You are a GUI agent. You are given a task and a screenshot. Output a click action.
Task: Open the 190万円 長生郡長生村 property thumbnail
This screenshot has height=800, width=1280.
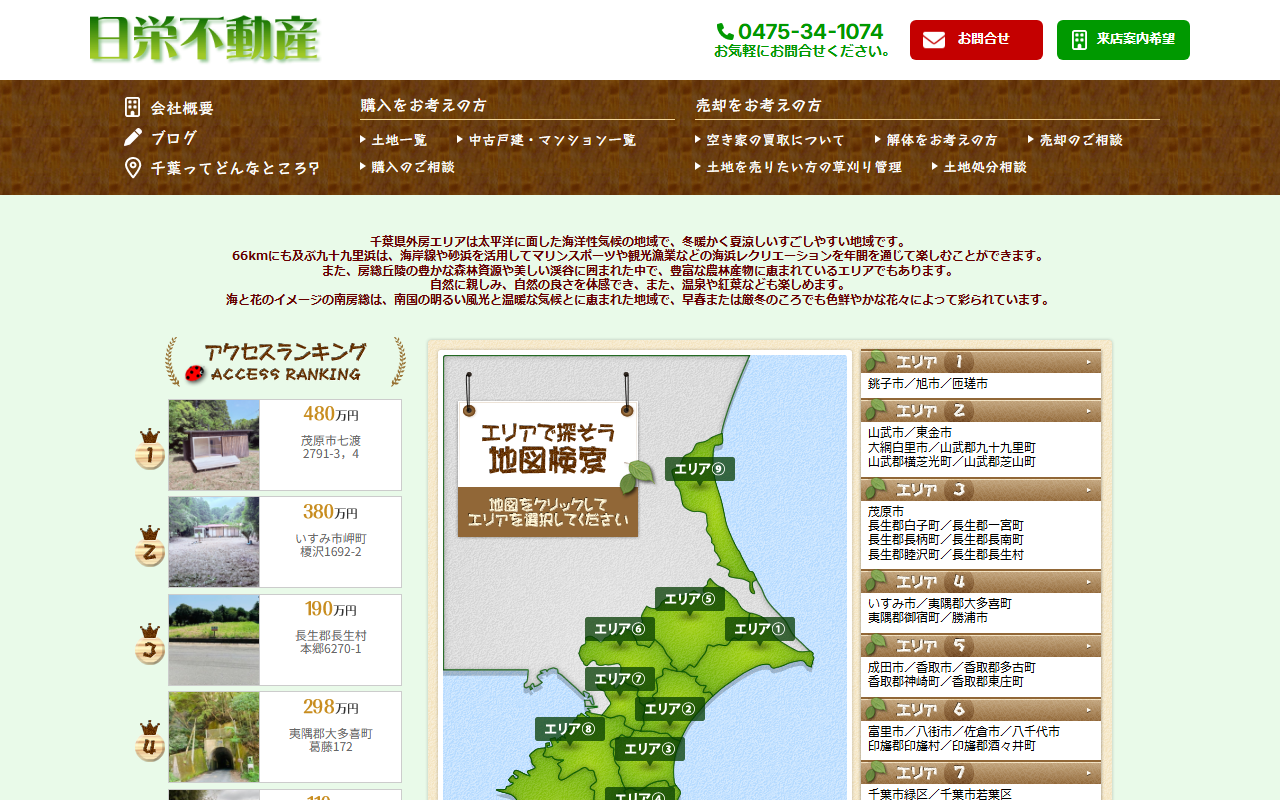(214, 640)
